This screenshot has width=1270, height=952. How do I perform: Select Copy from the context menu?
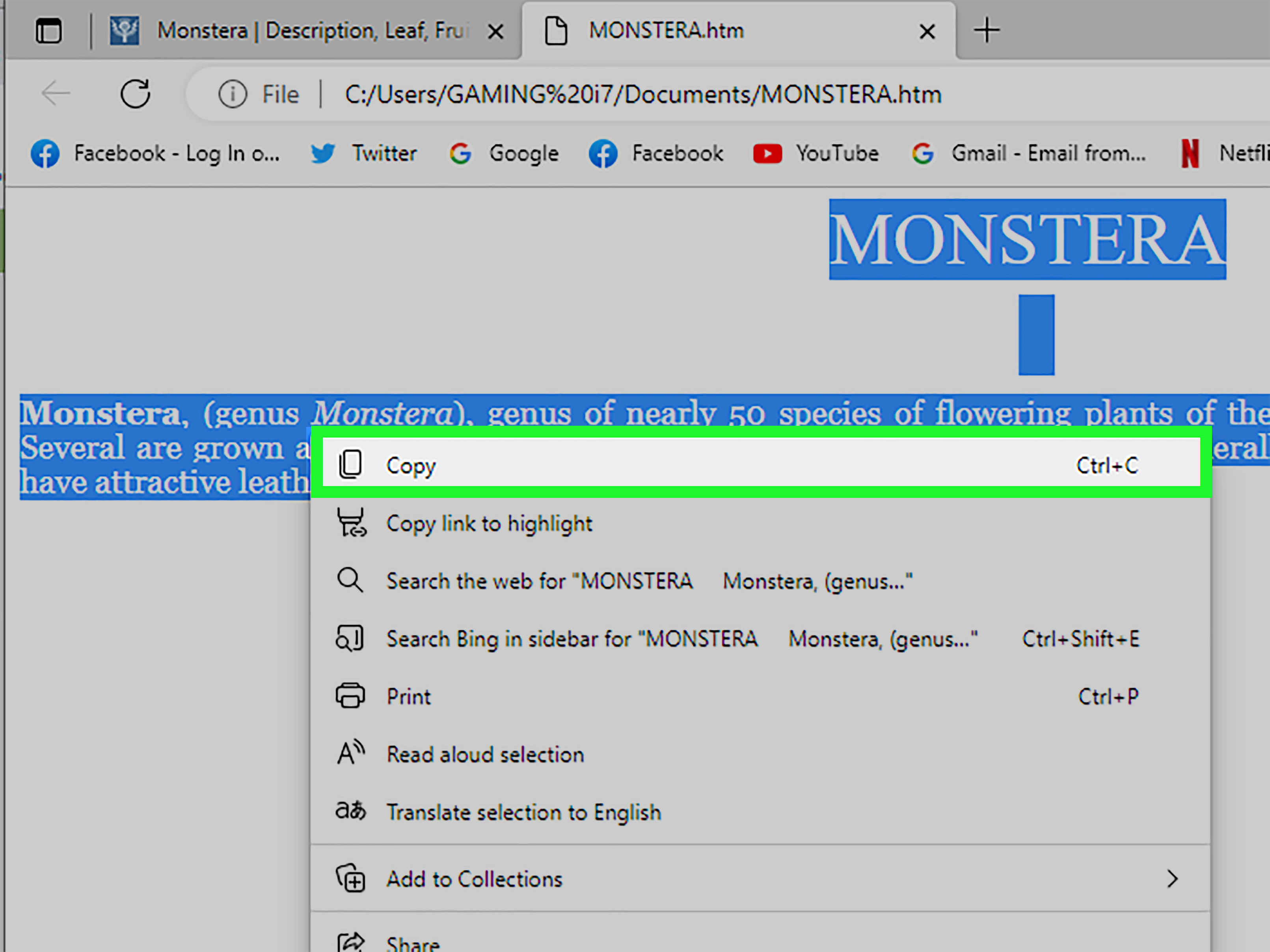(x=411, y=465)
